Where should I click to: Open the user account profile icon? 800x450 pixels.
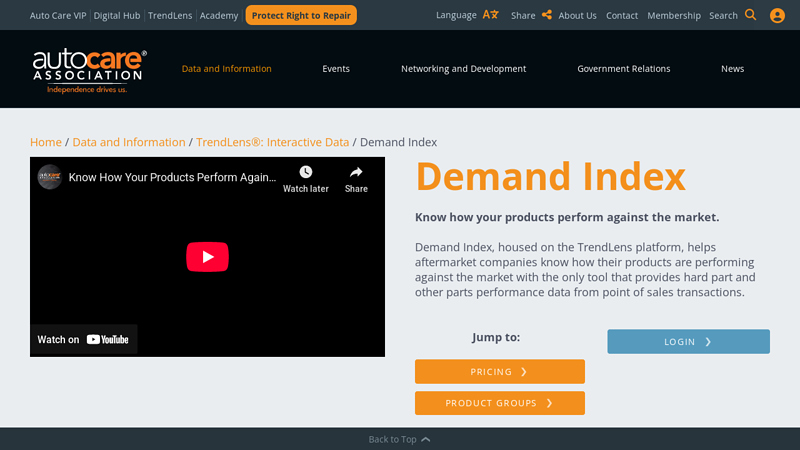pyautogui.click(x=777, y=15)
